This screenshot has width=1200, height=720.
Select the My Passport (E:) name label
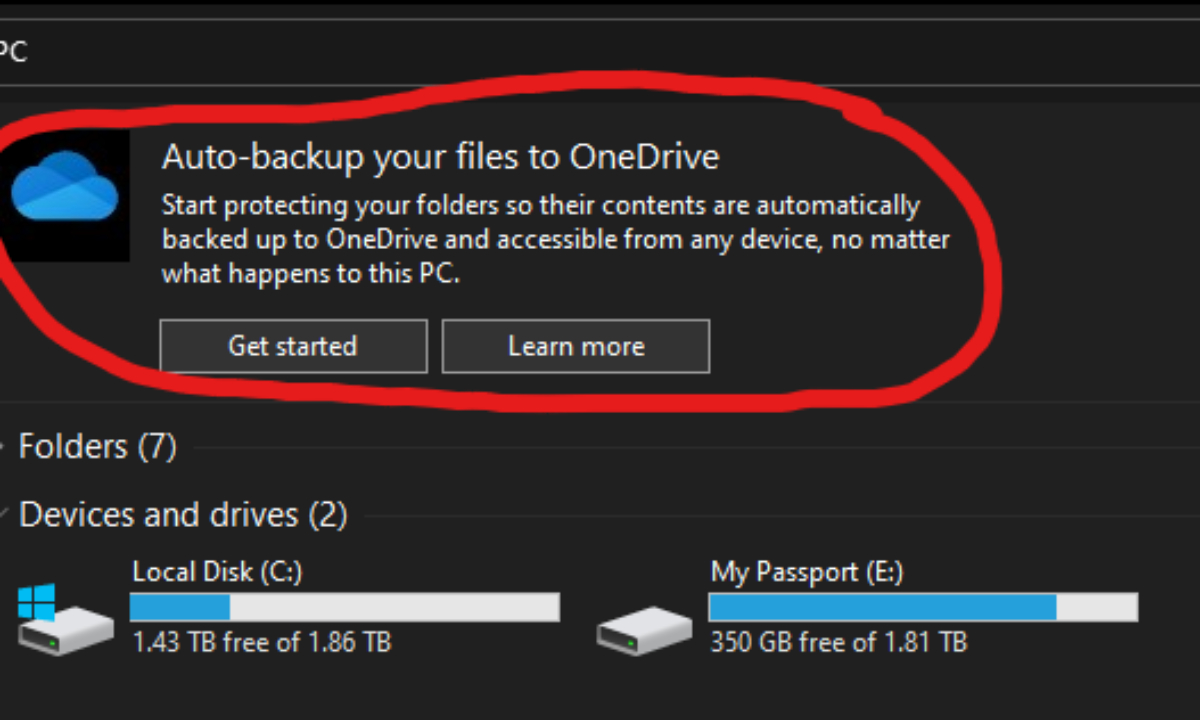click(807, 572)
